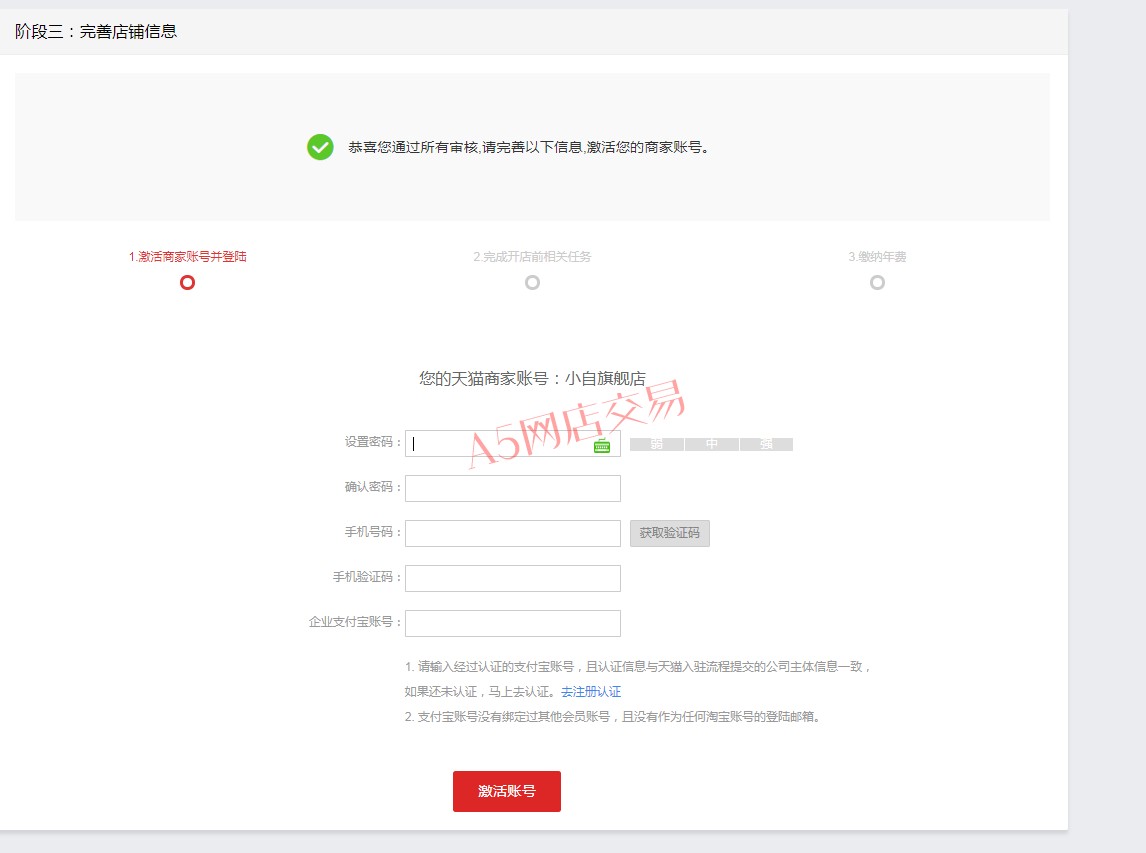Click note 2 about 支付宝账号没有绑定过其他会员账号
Screen dimensions: 1146x853
tap(613, 717)
